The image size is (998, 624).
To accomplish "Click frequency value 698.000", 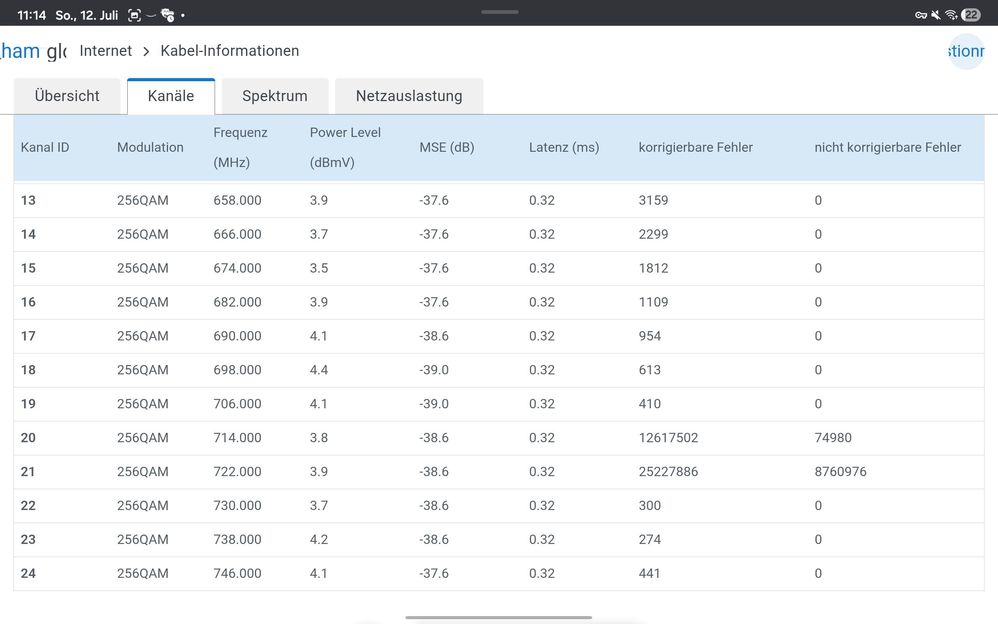I will (x=237, y=370).
